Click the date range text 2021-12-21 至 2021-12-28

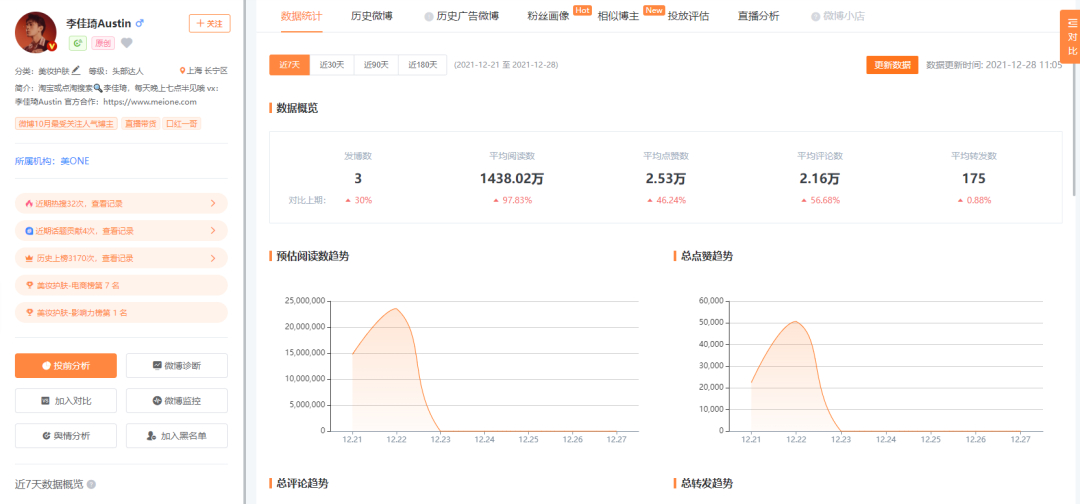tap(506, 65)
